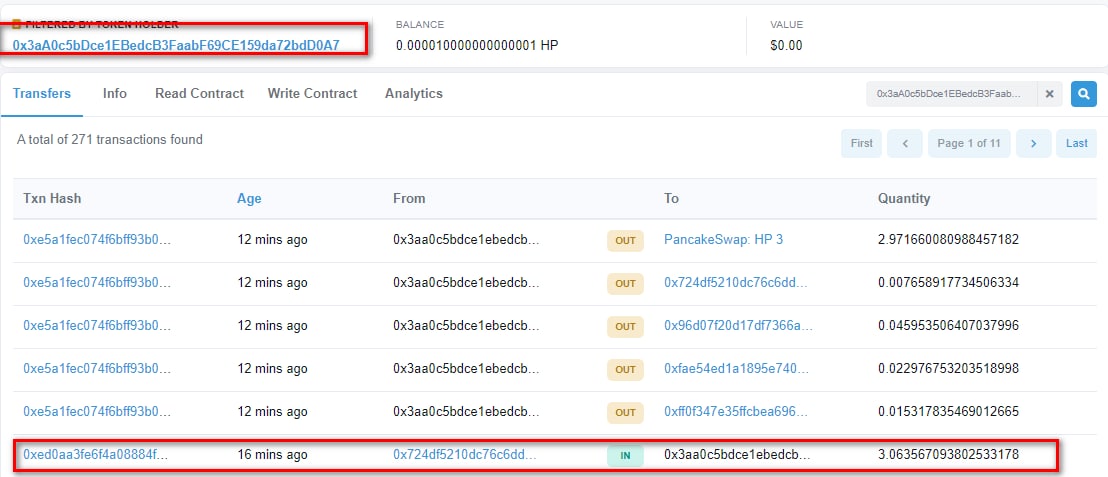Go to next page with the right chevron

[1034, 143]
